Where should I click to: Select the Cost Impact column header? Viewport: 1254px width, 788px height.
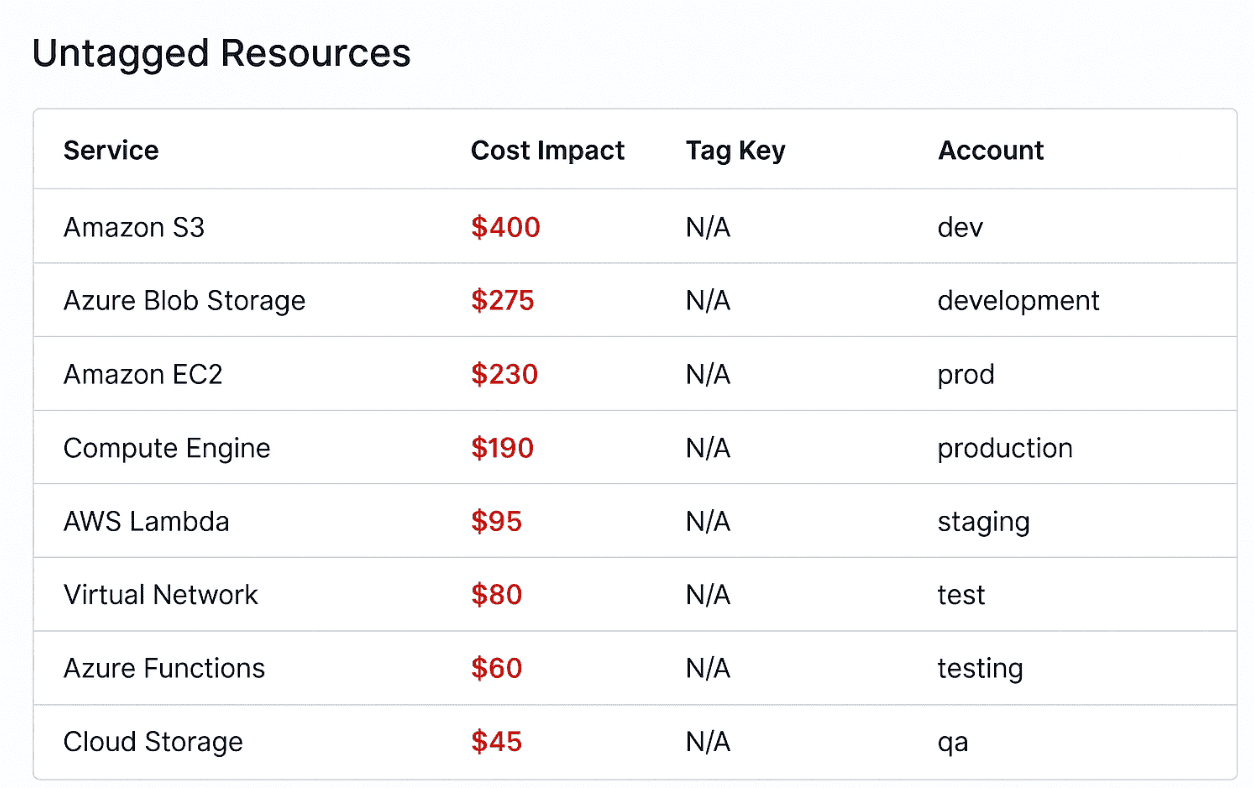tap(547, 150)
